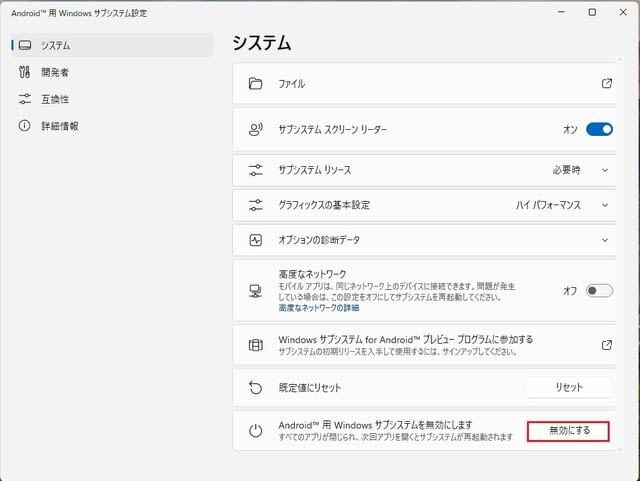Expand the サブシステム リソース dropdown chevron
This screenshot has height=481, width=640.
tap(605, 170)
